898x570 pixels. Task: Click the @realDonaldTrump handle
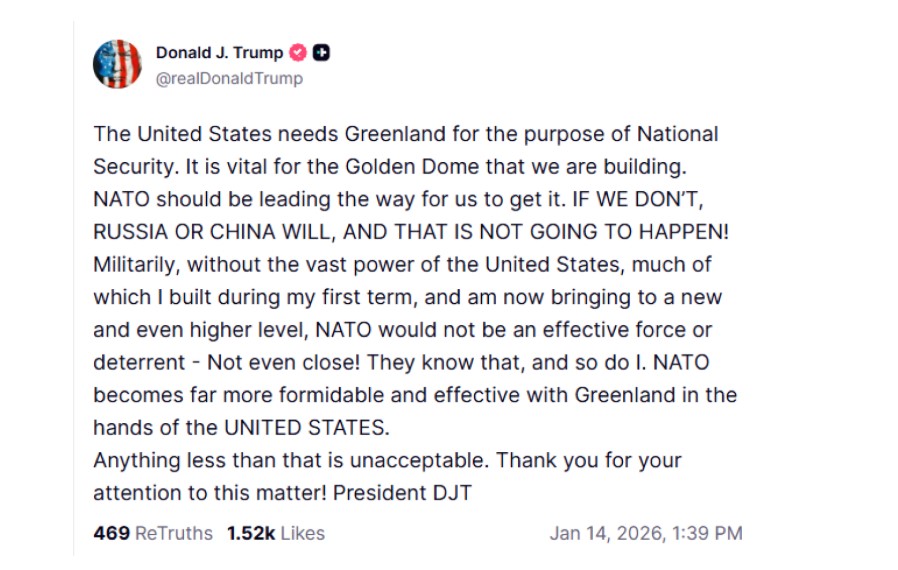click(x=229, y=78)
